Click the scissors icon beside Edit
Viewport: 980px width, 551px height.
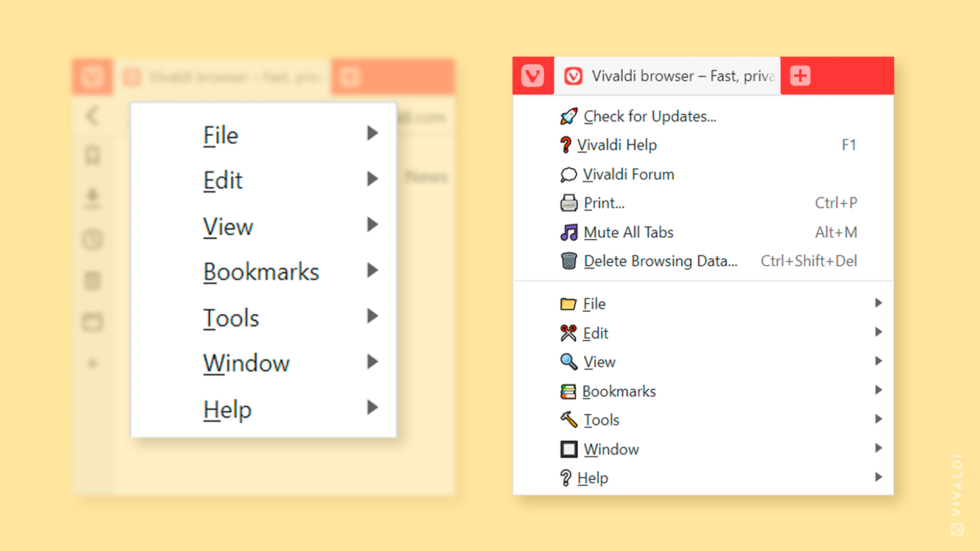tap(568, 333)
